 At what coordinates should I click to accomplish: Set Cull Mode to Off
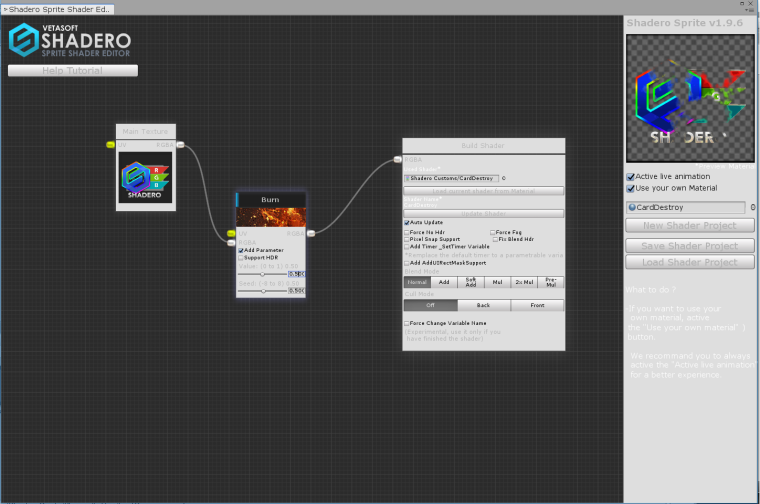tap(430, 305)
